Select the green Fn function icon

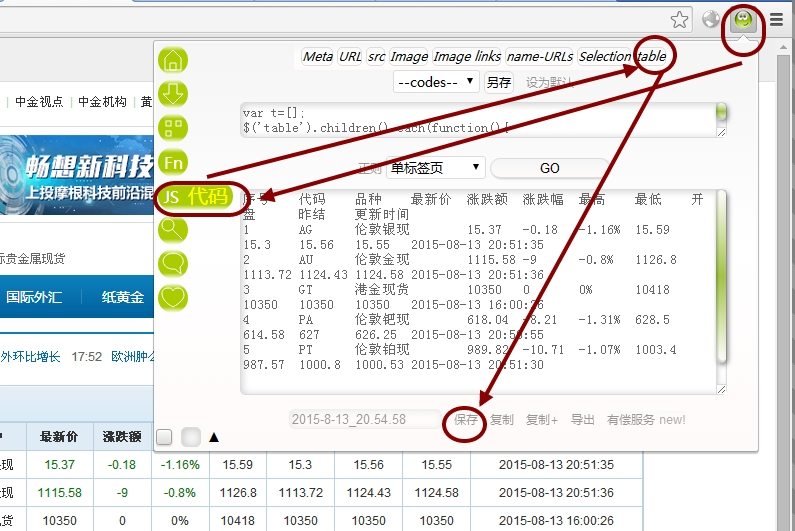pos(173,162)
